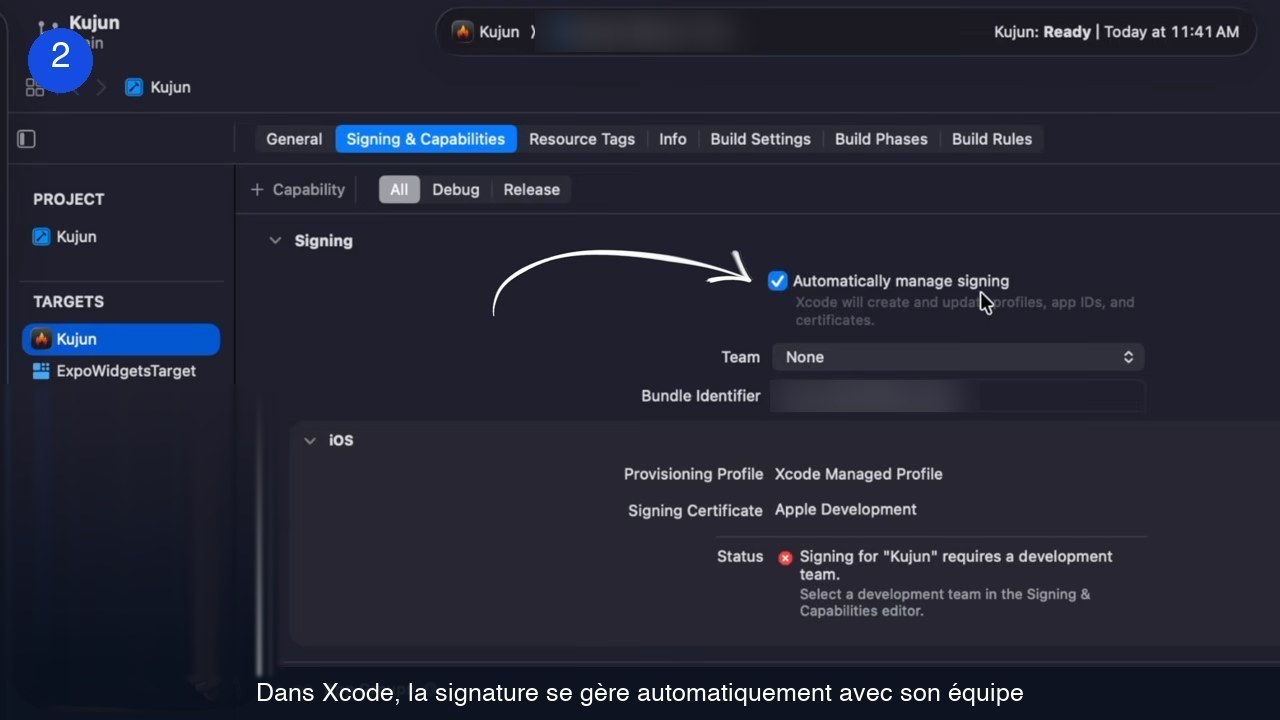Image resolution: width=1280 pixels, height=720 pixels.
Task: Click the 'Kujun: Ready' status text
Action: [x=1042, y=32]
